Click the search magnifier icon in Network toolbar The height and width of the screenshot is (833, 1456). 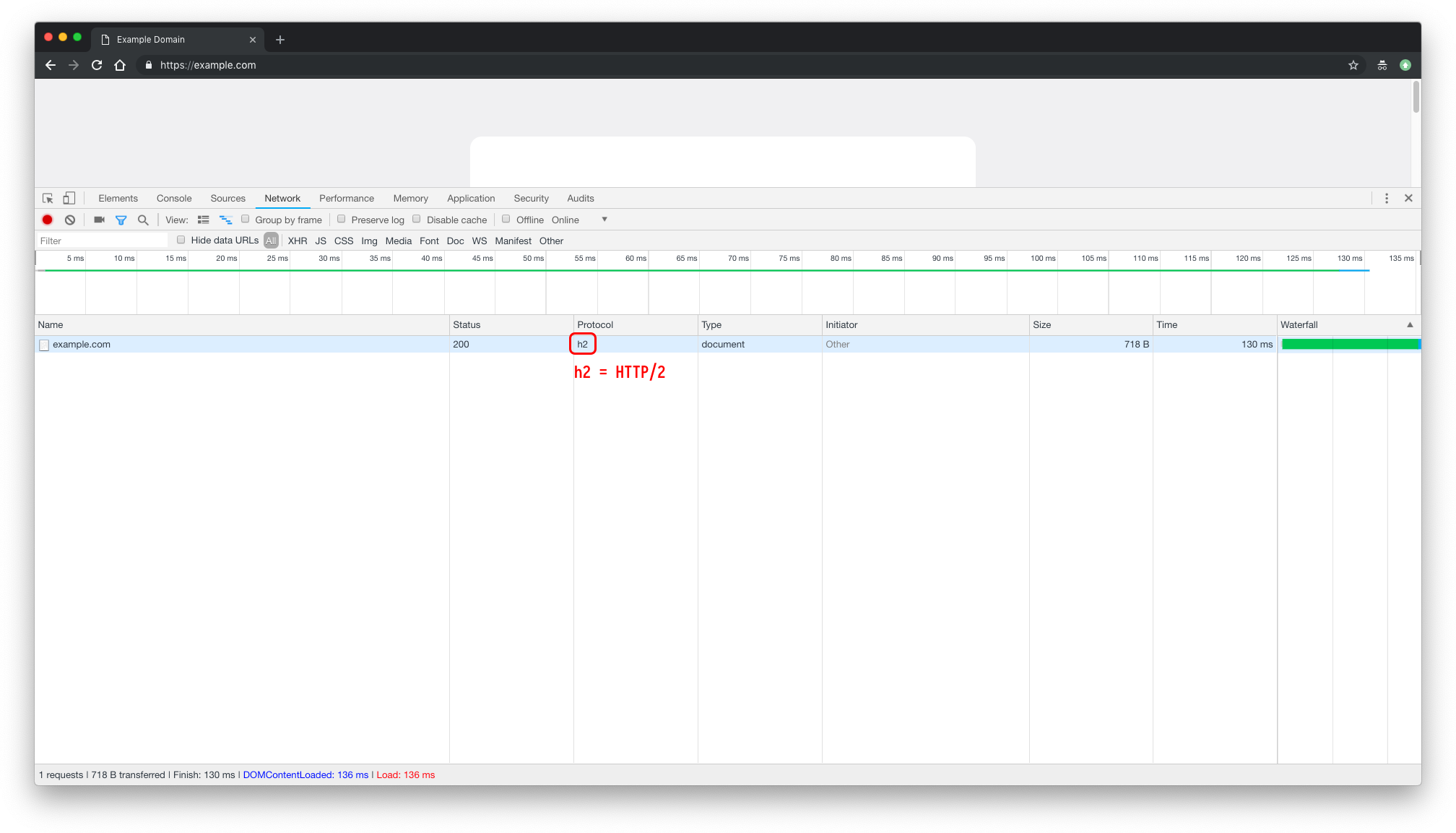point(143,220)
